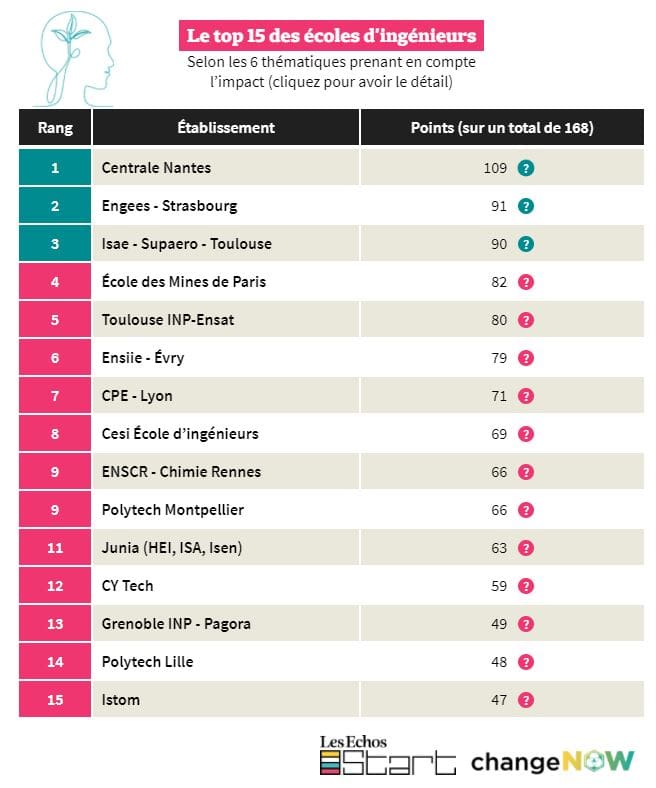Open details icon next to Engees Strasbourg score

coord(526,206)
